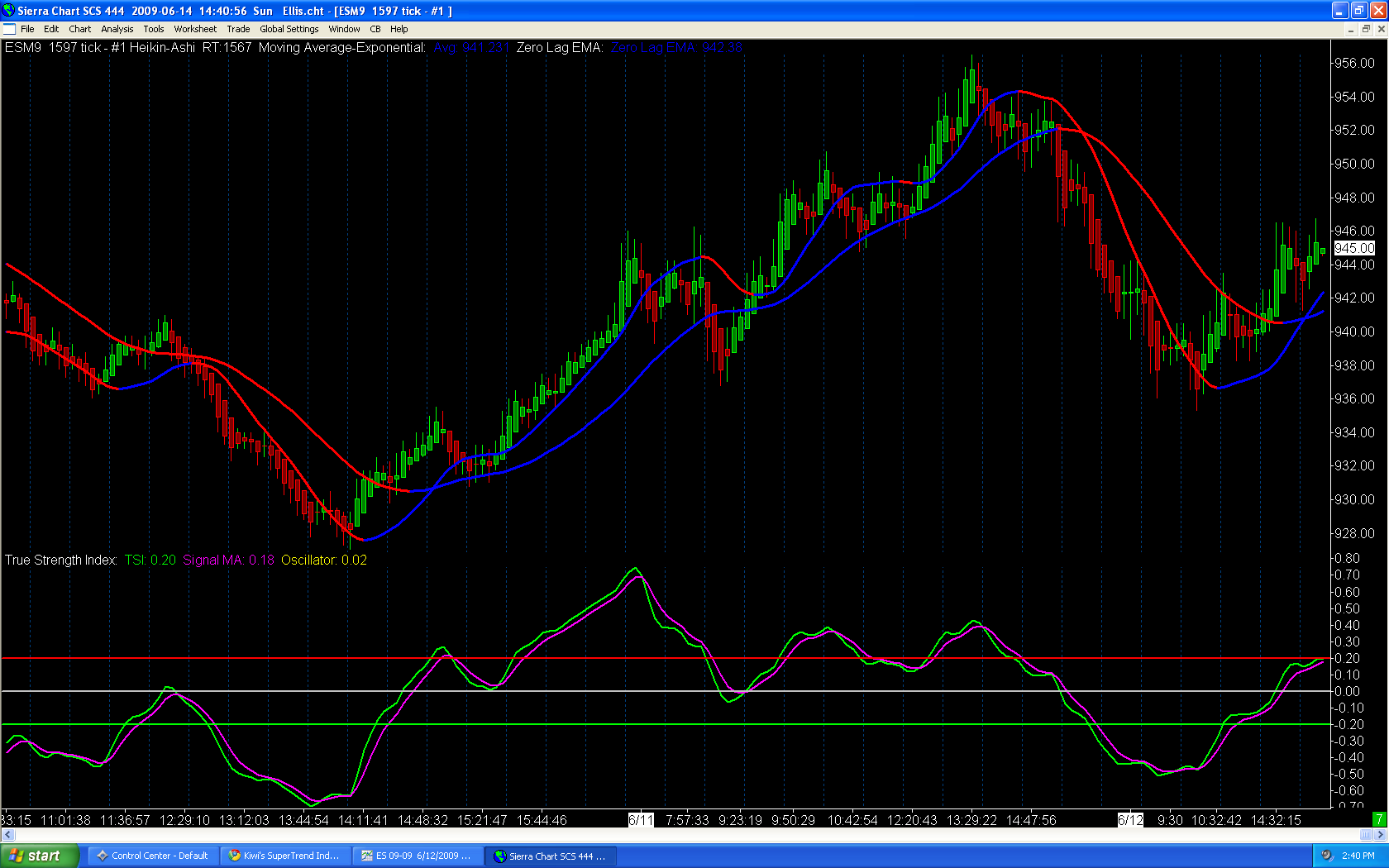Click the scroll left arrow under the chart

pos(8,835)
